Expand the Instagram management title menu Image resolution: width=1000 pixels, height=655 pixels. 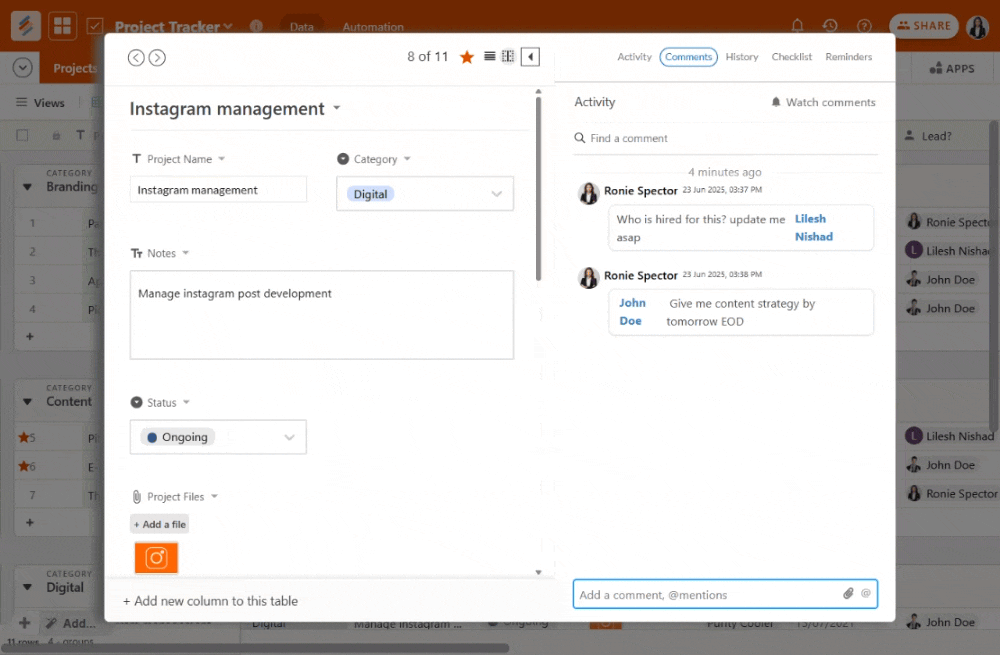tap(337, 109)
